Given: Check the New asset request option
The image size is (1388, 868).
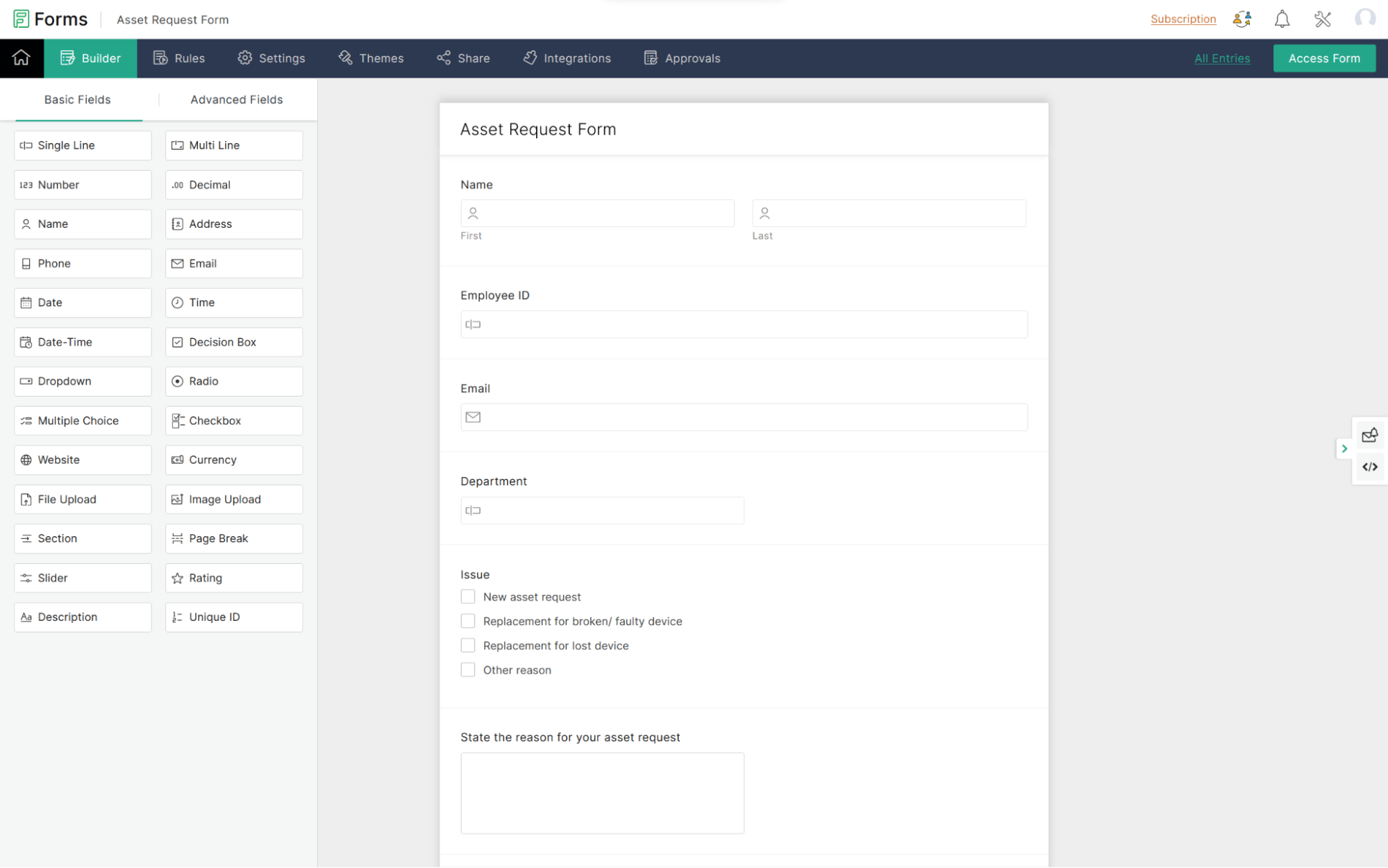Looking at the screenshot, I should click(x=468, y=597).
